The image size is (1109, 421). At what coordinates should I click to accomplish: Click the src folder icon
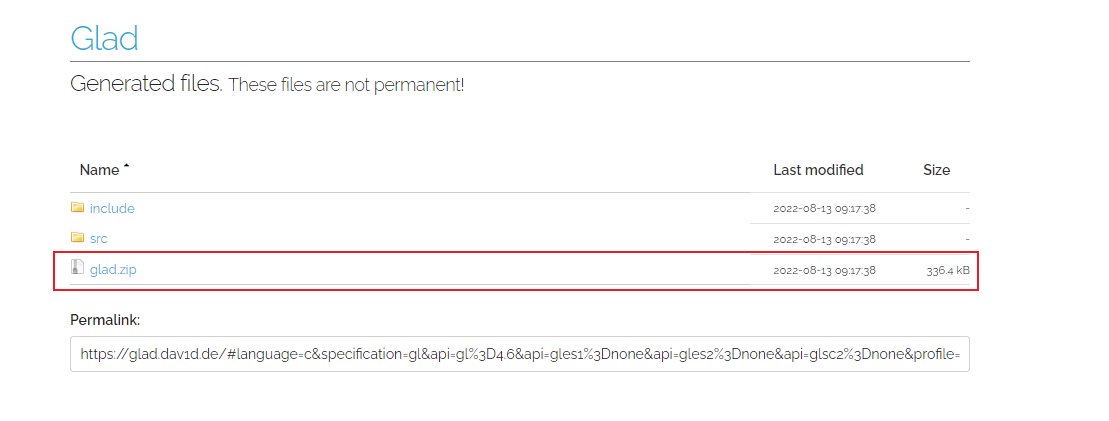coord(77,238)
